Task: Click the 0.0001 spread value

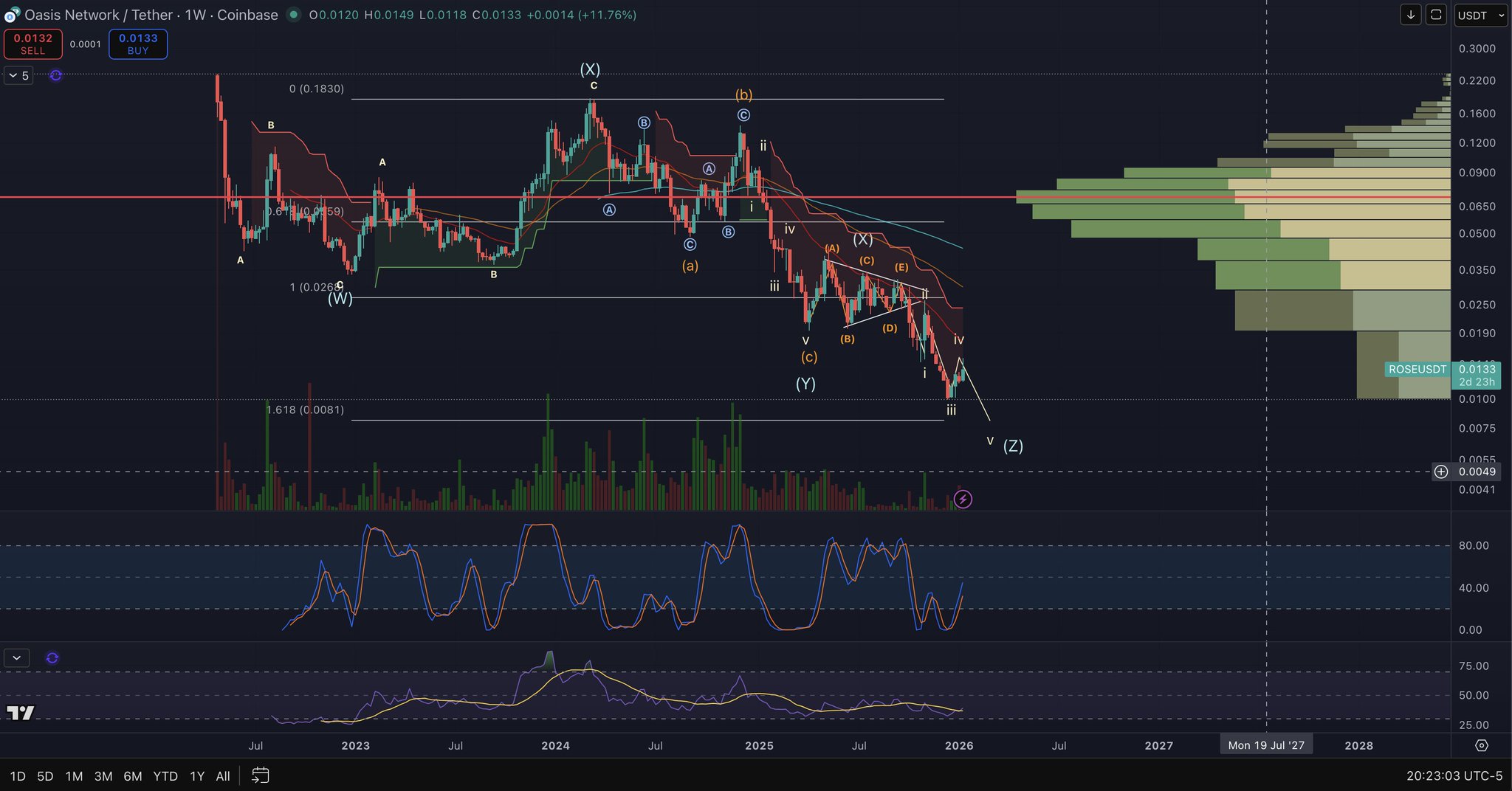Action: 86,44
